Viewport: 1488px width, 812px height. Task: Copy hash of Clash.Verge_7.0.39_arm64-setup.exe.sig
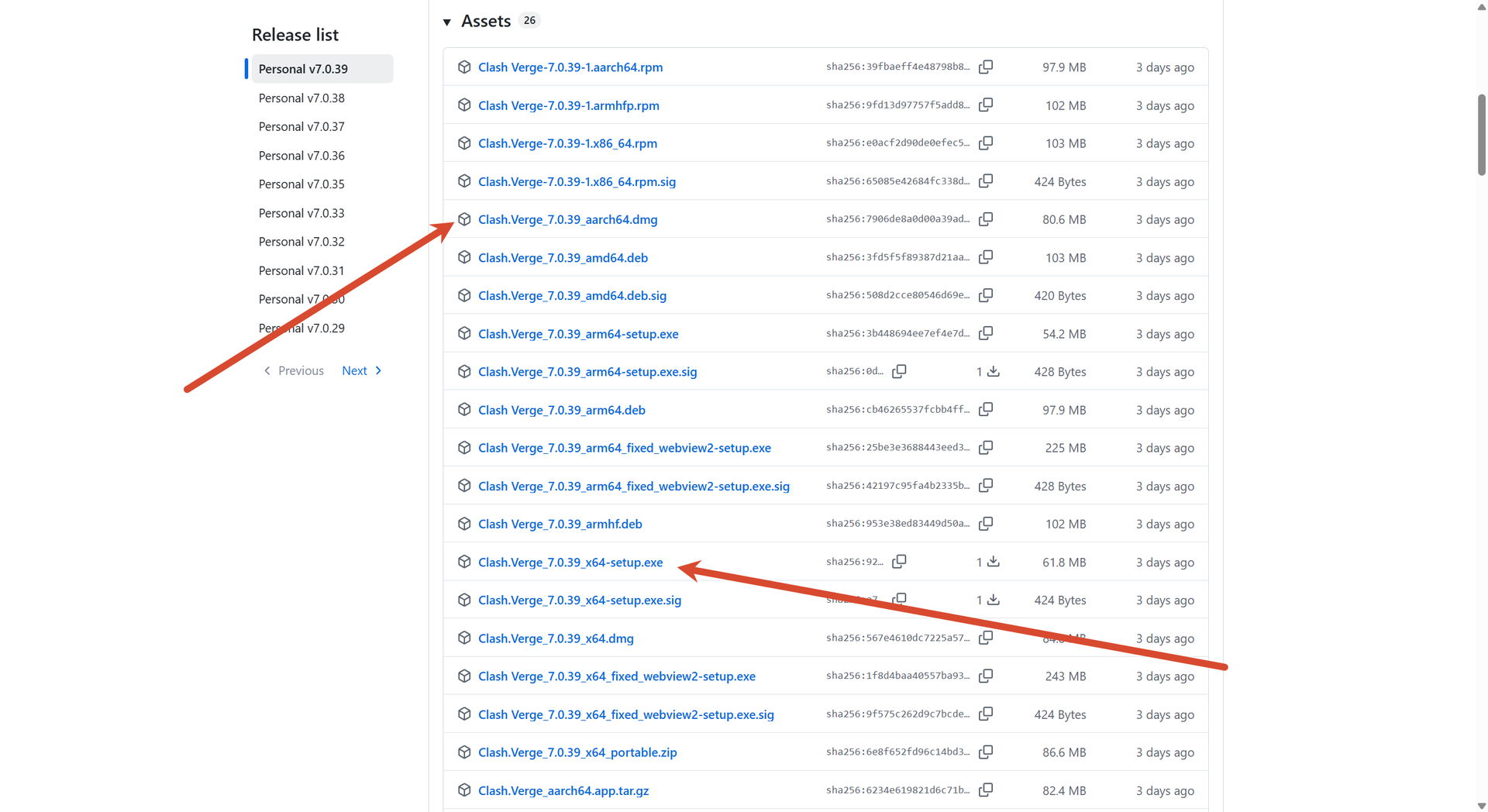click(899, 371)
